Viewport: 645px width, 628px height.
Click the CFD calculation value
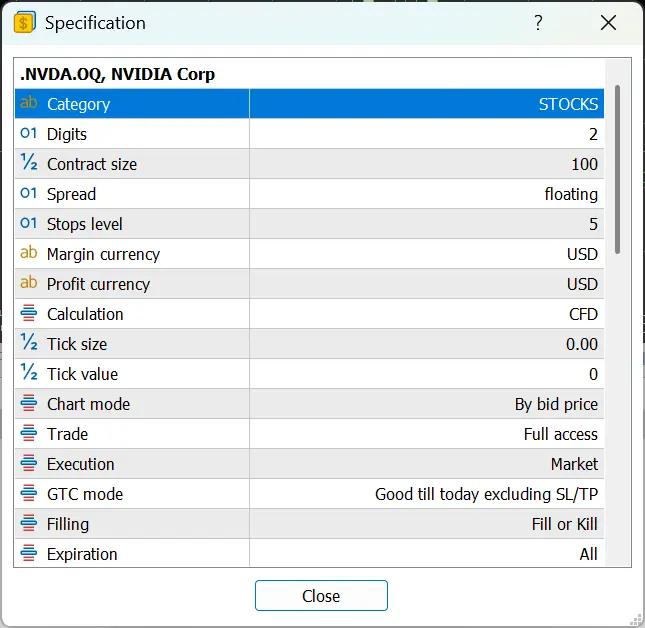(583, 315)
